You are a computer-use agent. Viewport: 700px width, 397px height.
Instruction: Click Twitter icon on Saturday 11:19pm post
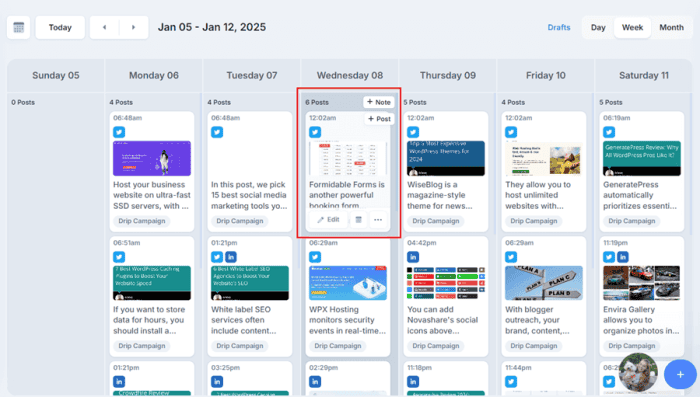[609, 257]
